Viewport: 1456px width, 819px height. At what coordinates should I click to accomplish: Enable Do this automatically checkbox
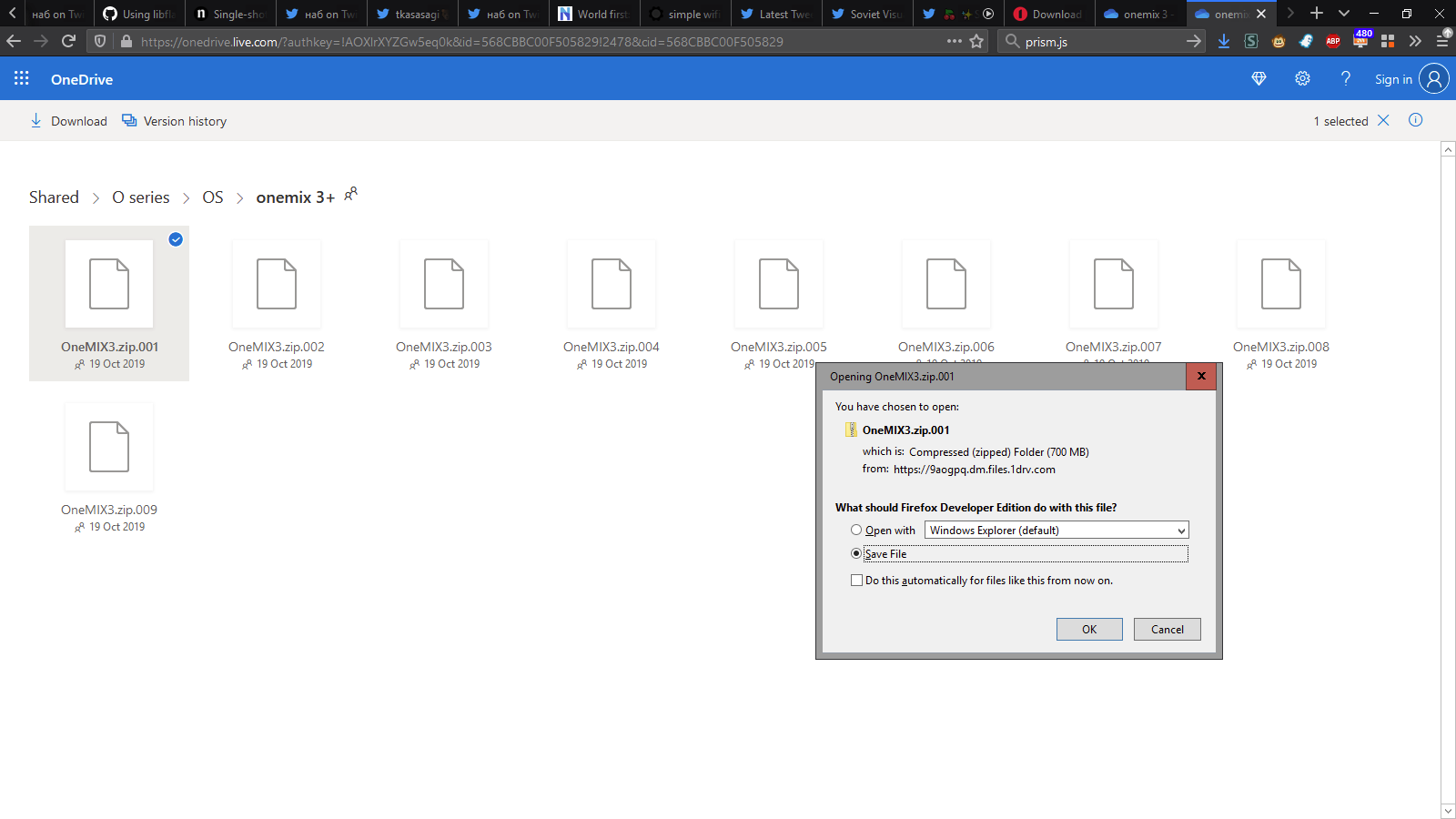pyautogui.click(x=856, y=581)
